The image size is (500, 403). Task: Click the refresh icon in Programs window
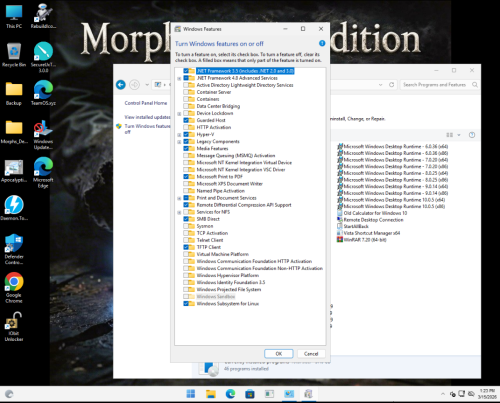[392, 85]
